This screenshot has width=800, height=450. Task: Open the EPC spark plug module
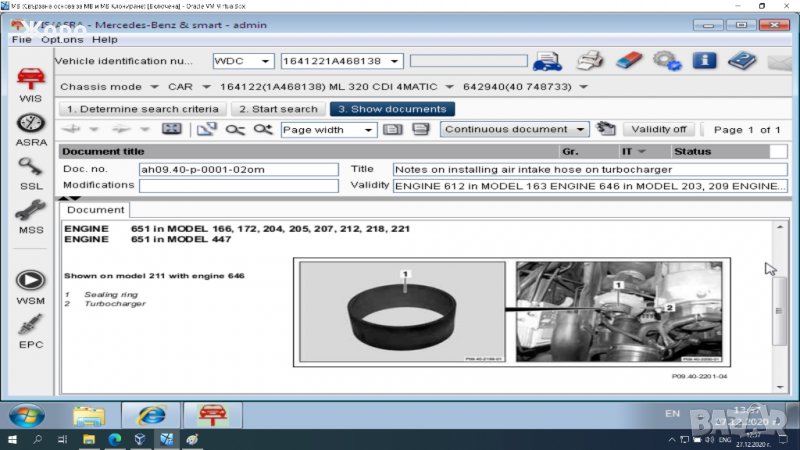(30, 327)
